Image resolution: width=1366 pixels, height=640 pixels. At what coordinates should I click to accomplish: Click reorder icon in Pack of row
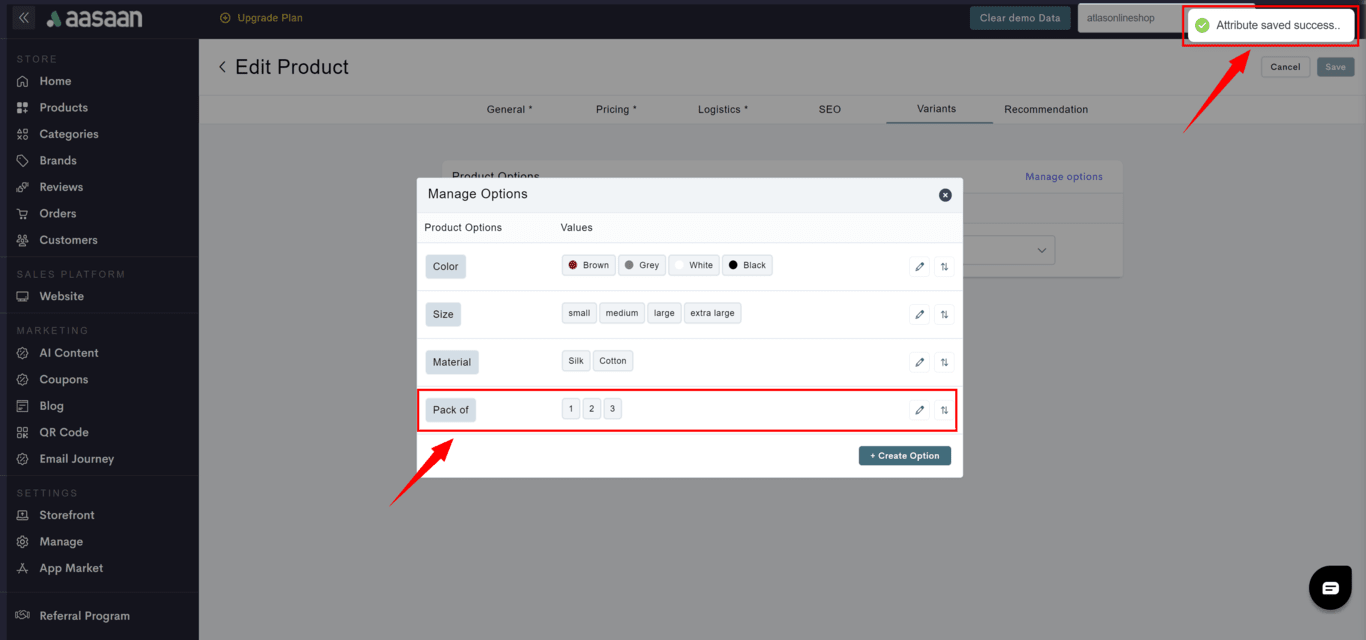[x=944, y=410]
